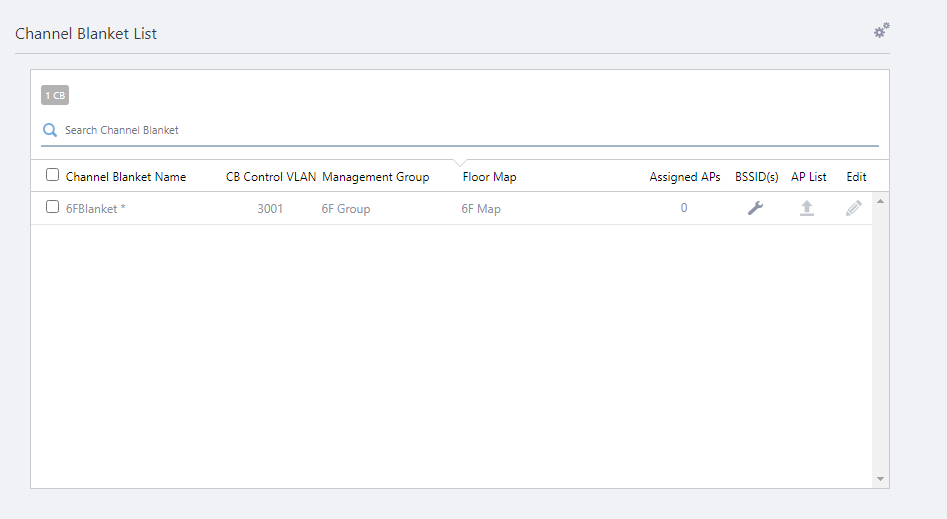Click scrollbar up arrow in the list

[880, 201]
